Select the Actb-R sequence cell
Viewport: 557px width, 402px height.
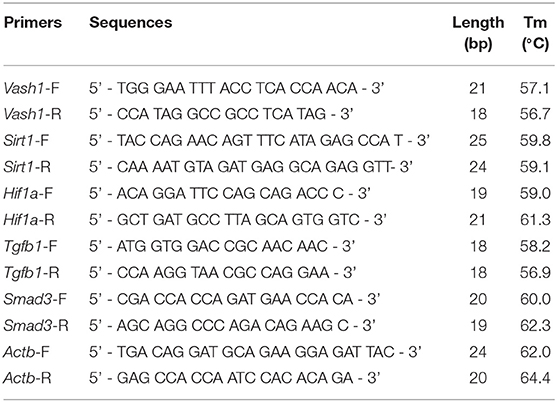(235, 378)
